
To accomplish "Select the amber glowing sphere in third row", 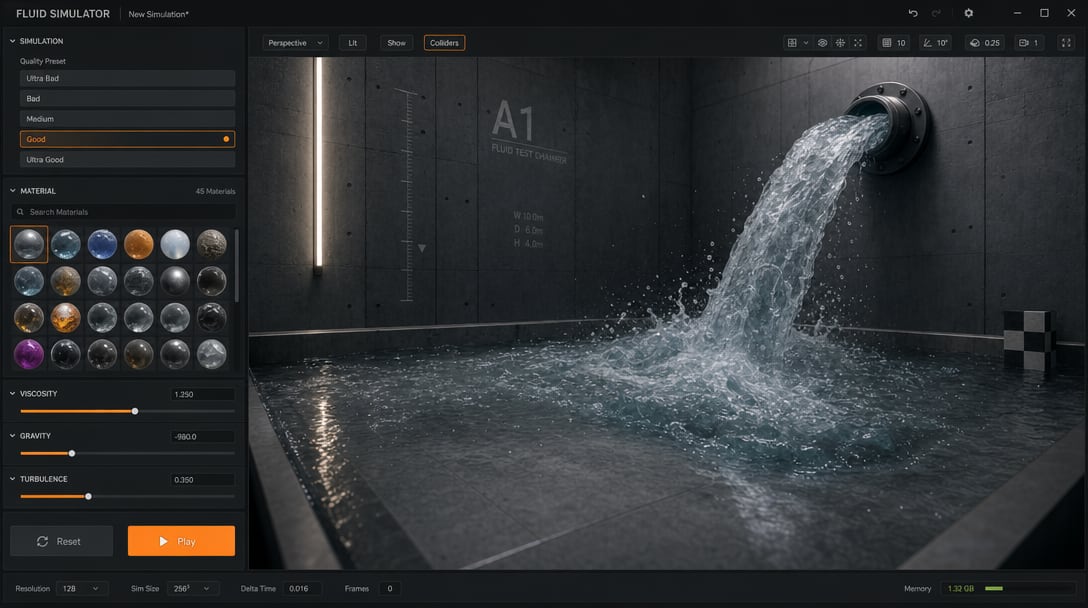I will (65, 318).
